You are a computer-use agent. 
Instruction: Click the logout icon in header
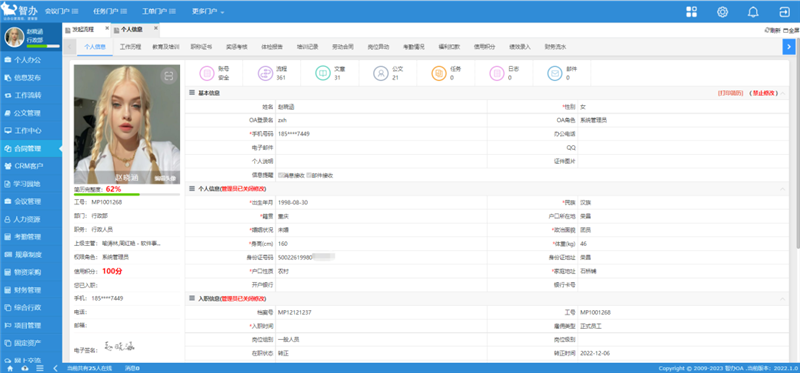click(x=784, y=12)
